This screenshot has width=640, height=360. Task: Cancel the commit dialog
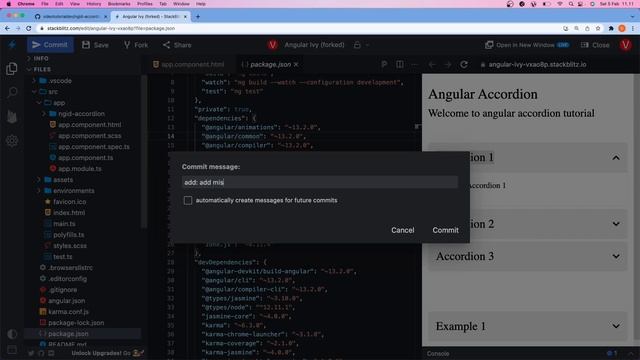click(x=402, y=230)
